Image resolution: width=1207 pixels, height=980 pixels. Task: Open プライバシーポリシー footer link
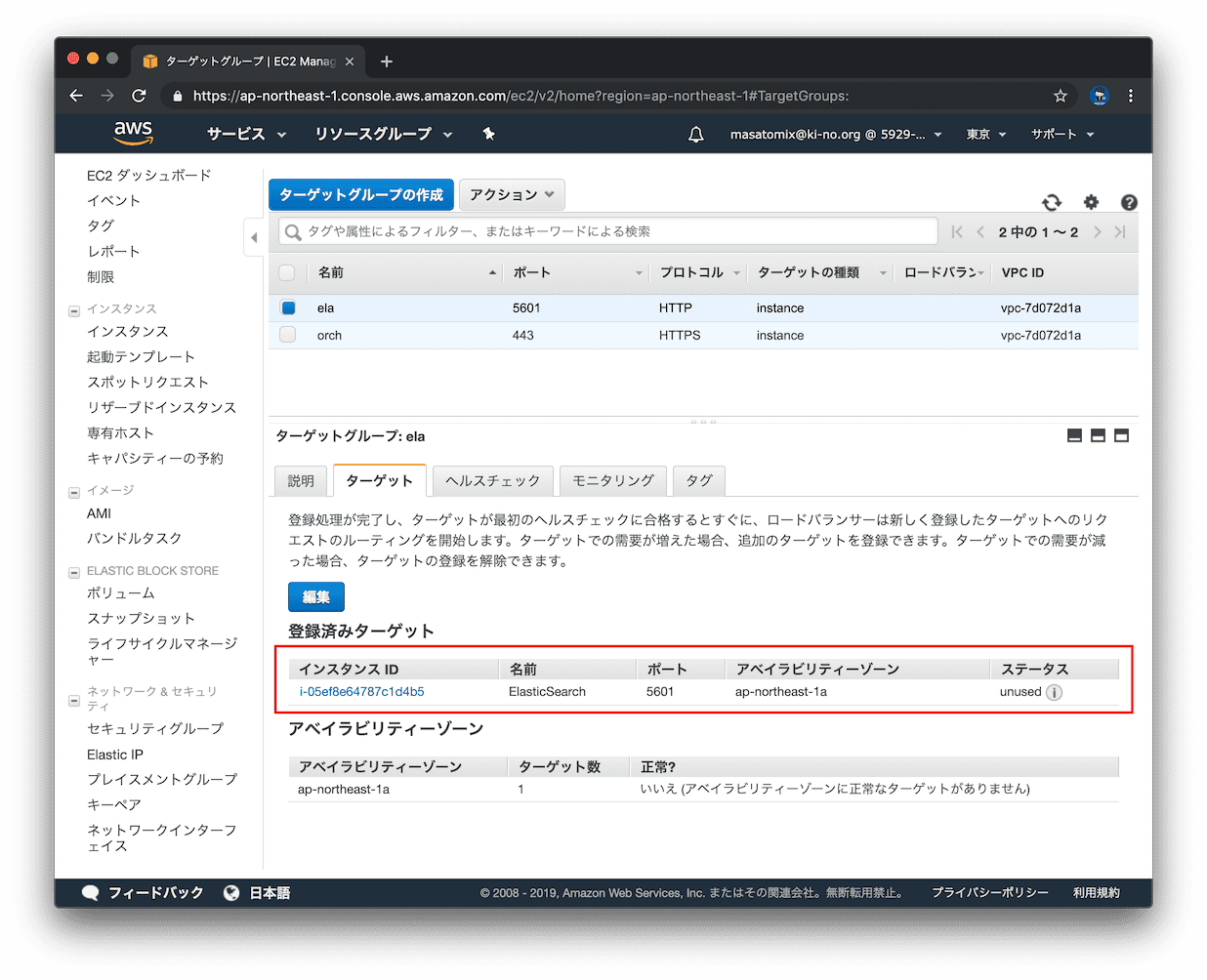(x=990, y=892)
